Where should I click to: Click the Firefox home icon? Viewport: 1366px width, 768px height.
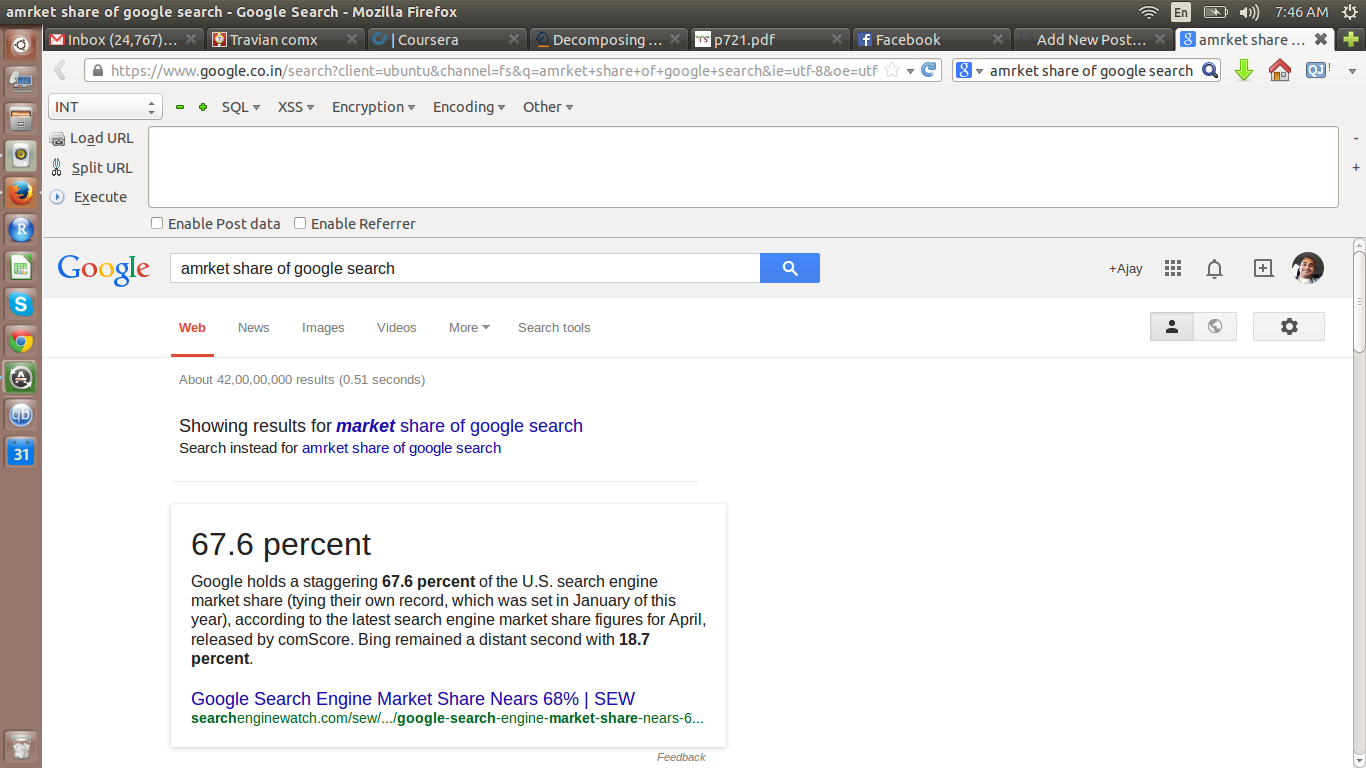(x=1279, y=70)
